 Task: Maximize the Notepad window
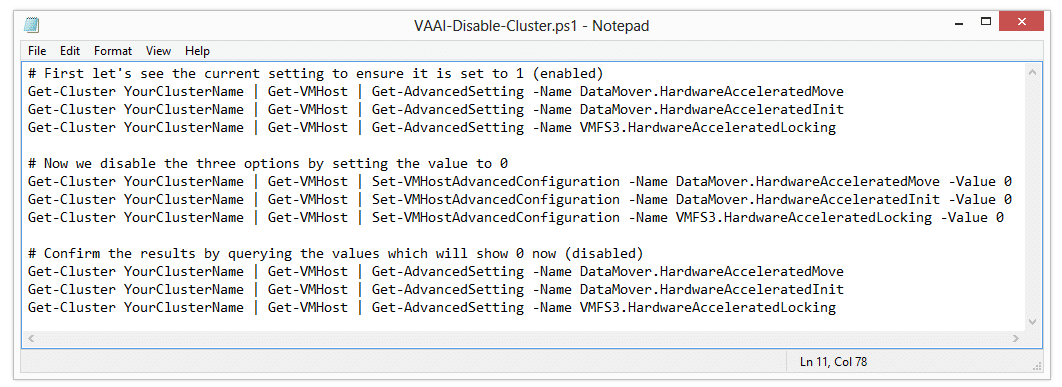pos(985,24)
